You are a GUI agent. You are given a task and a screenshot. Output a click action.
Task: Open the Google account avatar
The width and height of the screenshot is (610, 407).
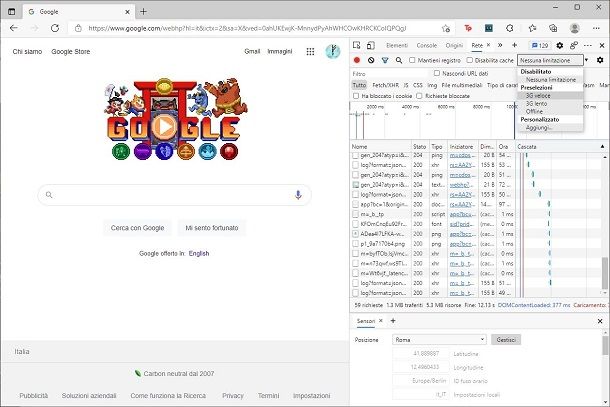pos(333,51)
